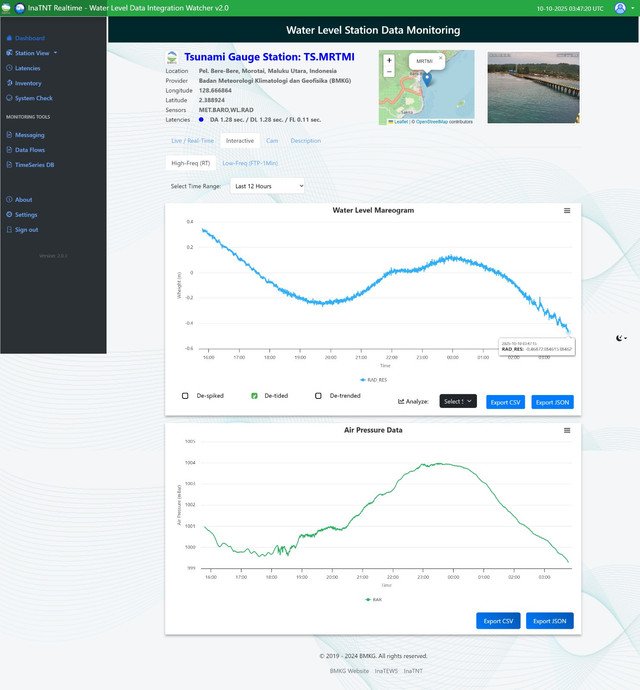
Task: Click the TimeSeries DB icon
Action: (9, 164)
